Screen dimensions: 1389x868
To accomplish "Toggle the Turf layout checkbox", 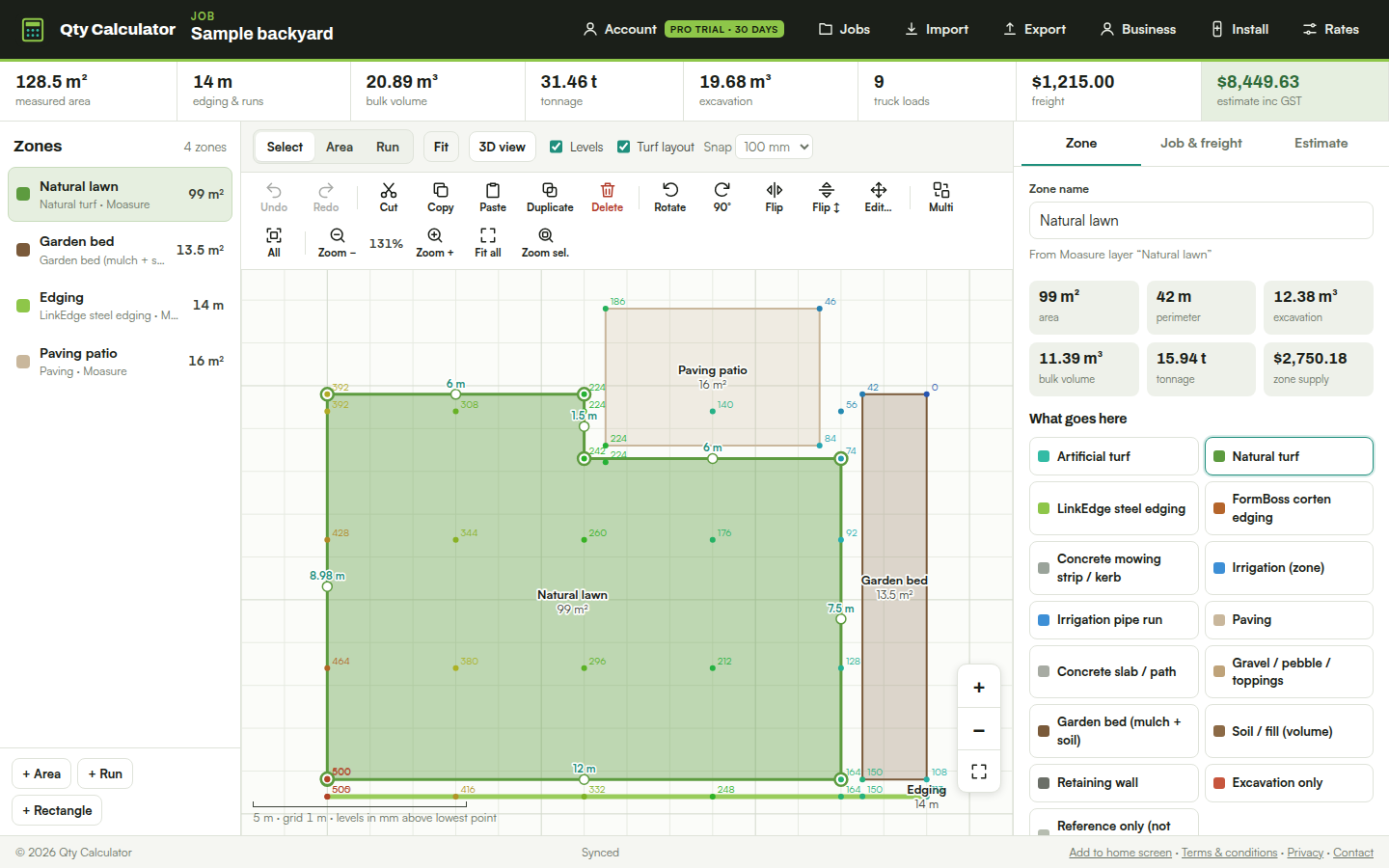I will (624, 147).
